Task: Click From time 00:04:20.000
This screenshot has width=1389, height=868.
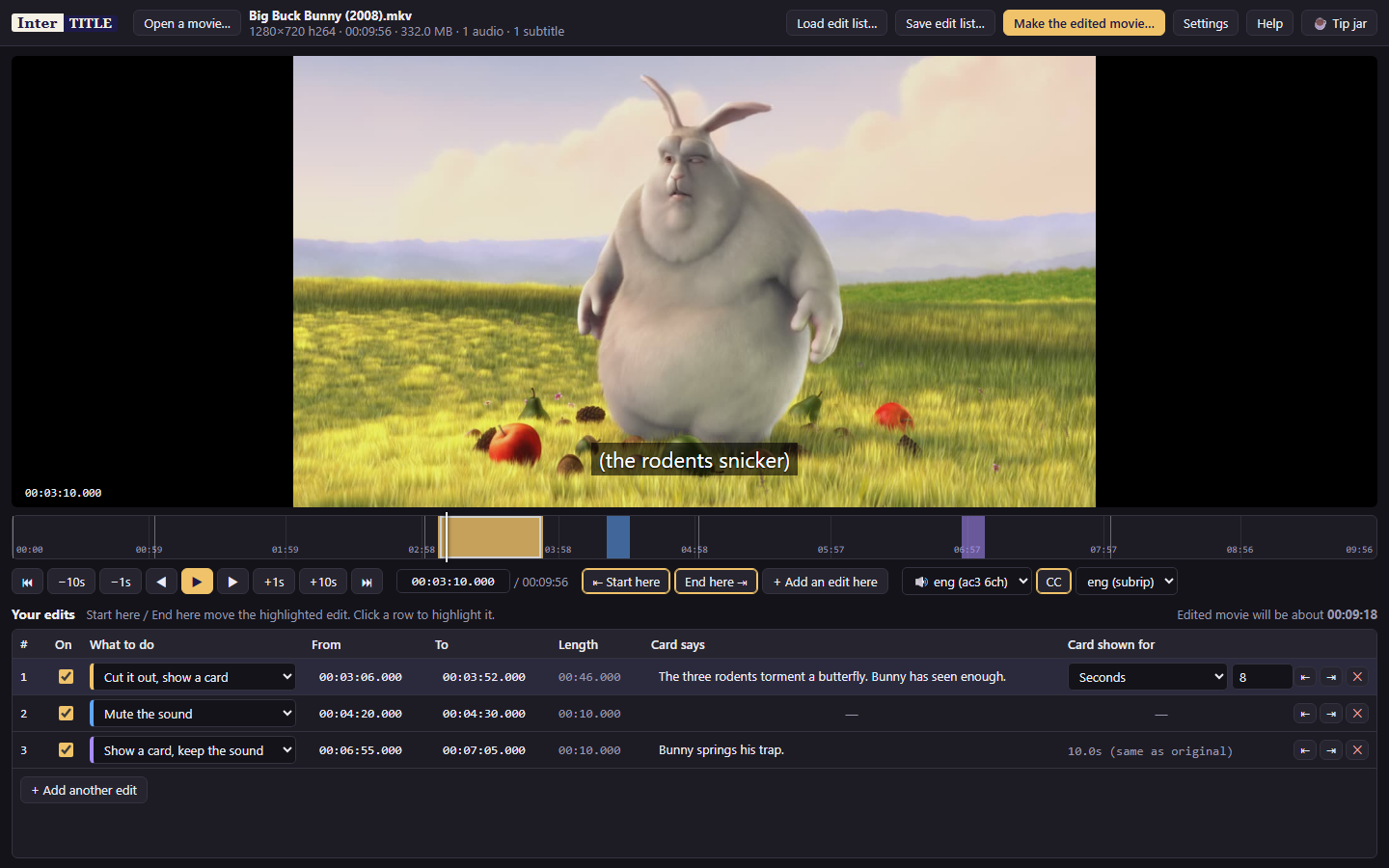Action: tap(361, 714)
